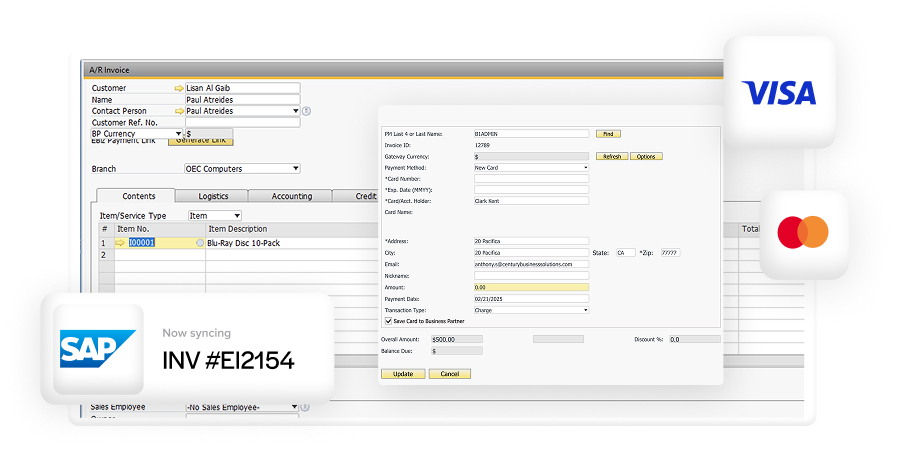Click the Balance Due field
This screenshot has width=898, height=450.
click(456, 351)
